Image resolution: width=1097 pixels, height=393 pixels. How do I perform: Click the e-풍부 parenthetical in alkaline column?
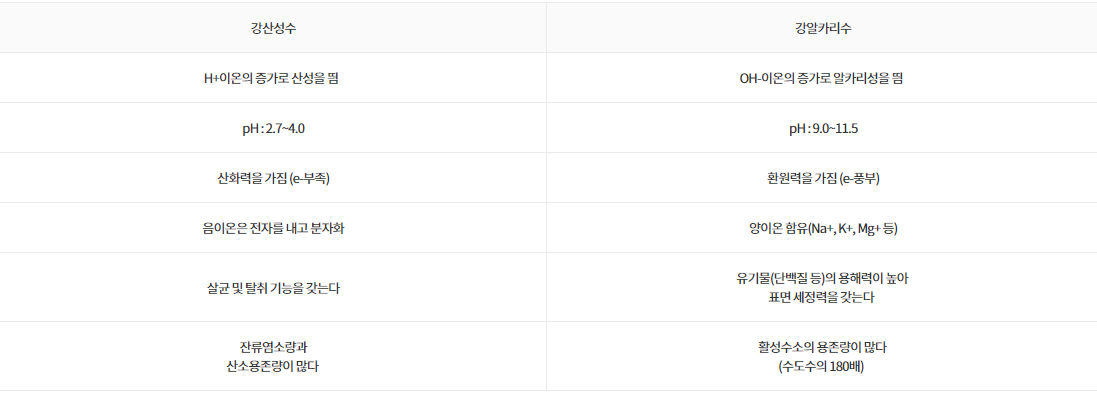click(859, 178)
